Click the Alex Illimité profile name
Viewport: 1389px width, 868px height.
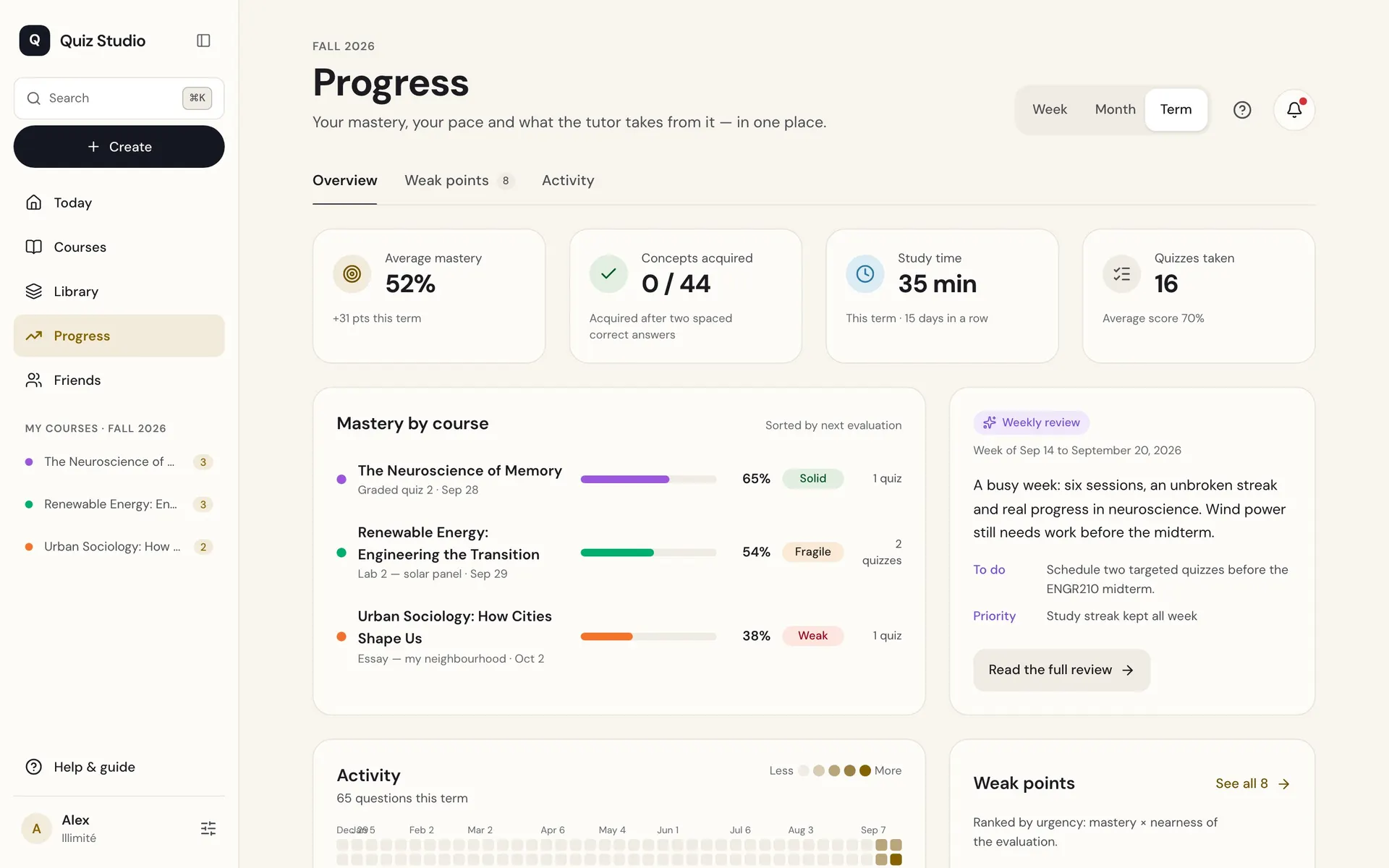79,828
